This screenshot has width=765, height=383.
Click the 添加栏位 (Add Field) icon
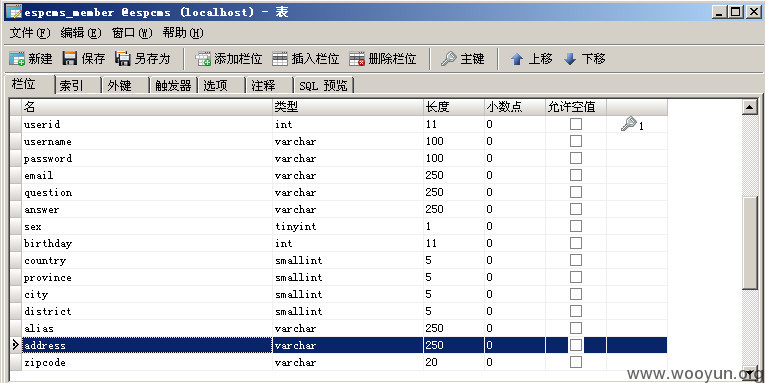coord(202,59)
